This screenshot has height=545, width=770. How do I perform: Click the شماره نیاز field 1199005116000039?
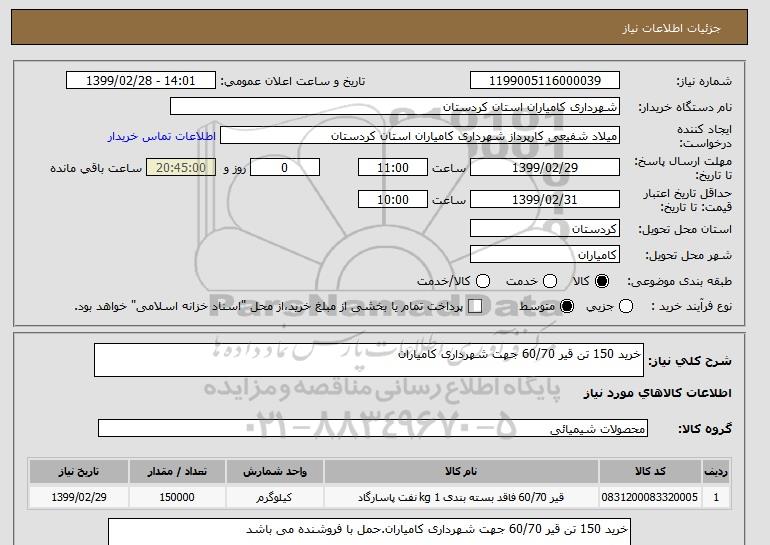tap(545, 81)
